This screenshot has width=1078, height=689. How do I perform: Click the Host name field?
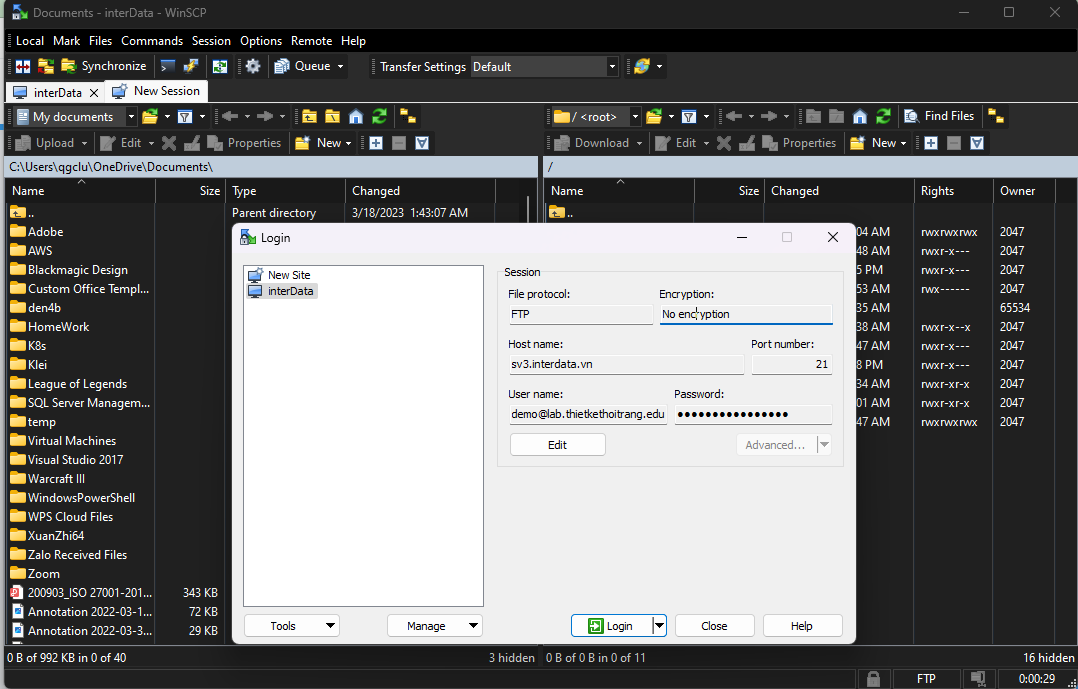tap(626, 364)
